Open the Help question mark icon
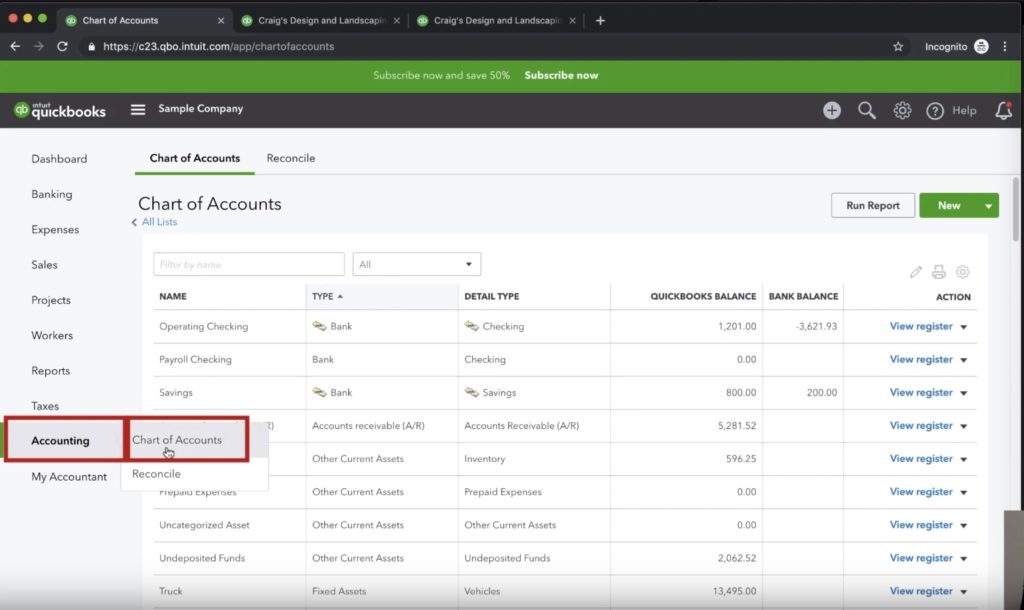The width and height of the screenshot is (1024, 610). click(x=935, y=111)
